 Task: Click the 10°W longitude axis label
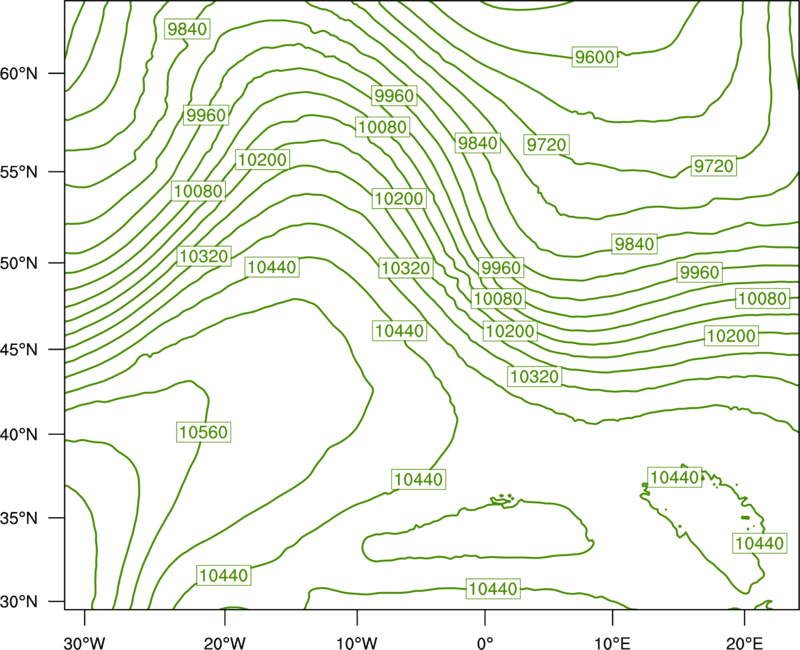click(x=357, y=643)
